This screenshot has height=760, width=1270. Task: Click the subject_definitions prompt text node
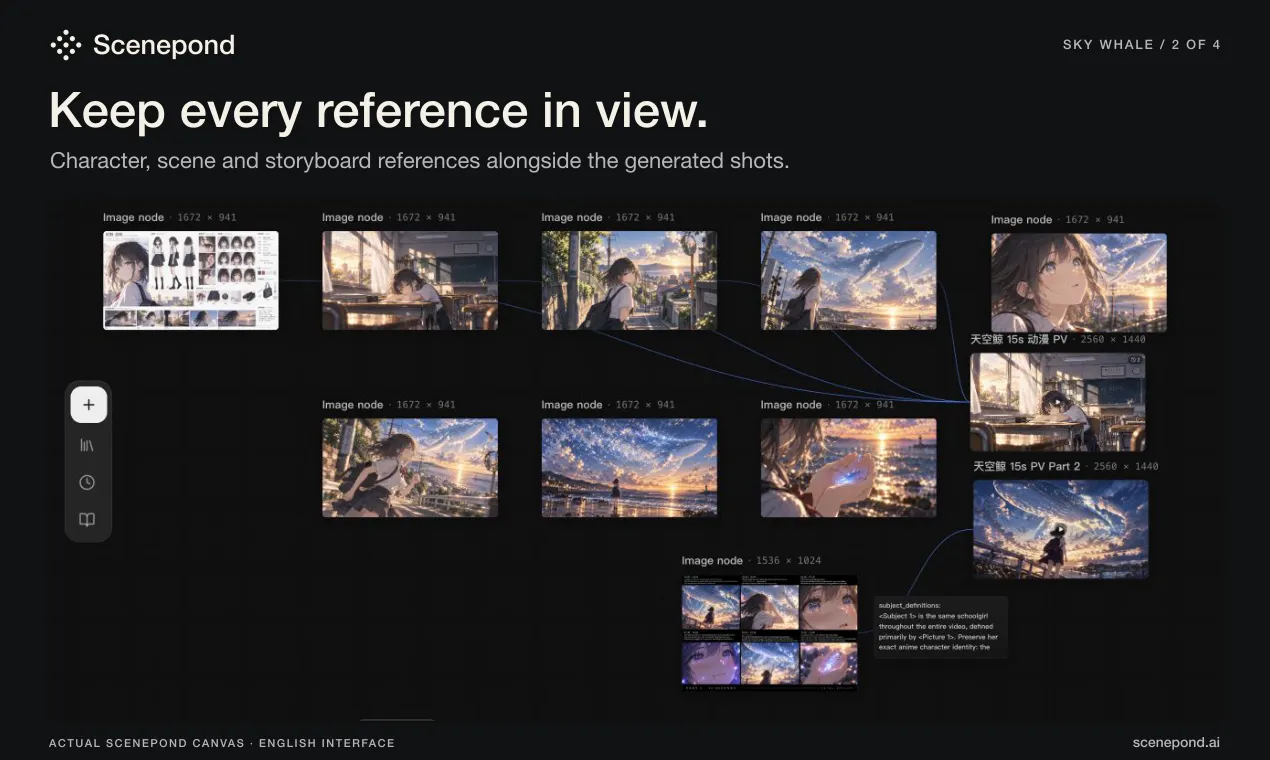940,627
